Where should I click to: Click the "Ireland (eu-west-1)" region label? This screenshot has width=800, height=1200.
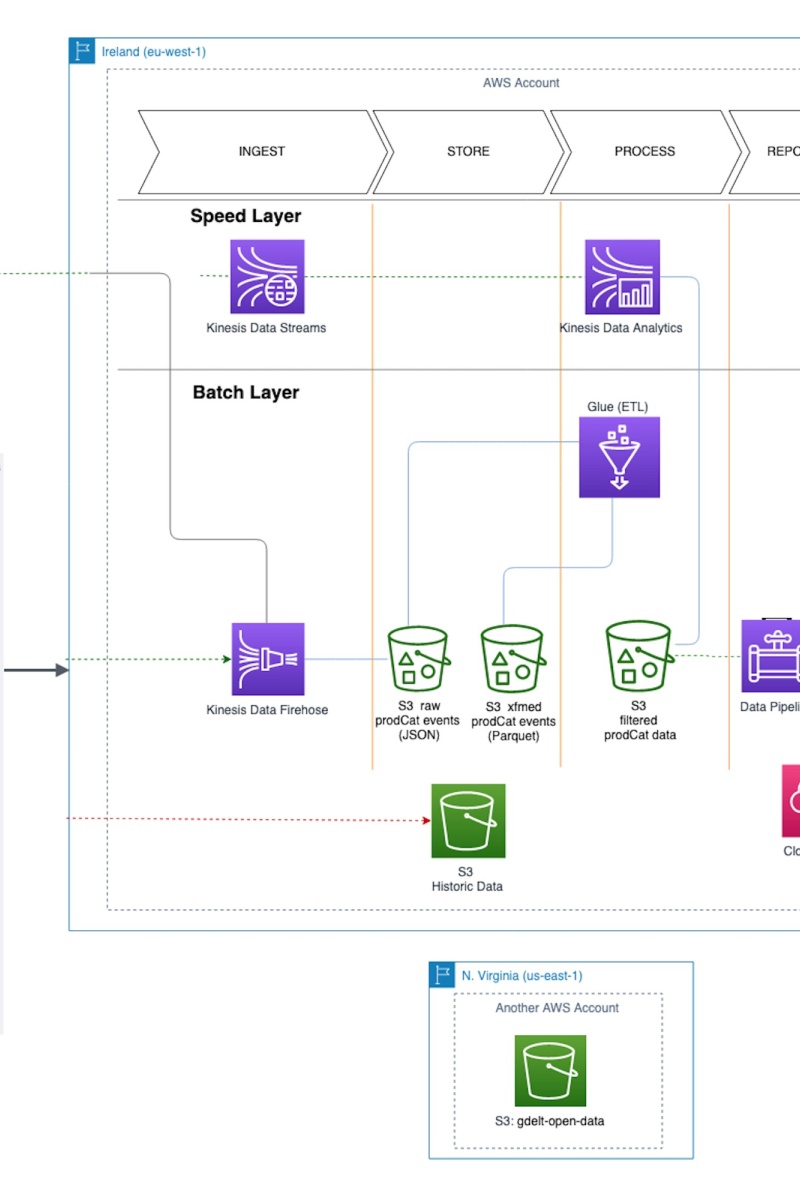point(154,52)
